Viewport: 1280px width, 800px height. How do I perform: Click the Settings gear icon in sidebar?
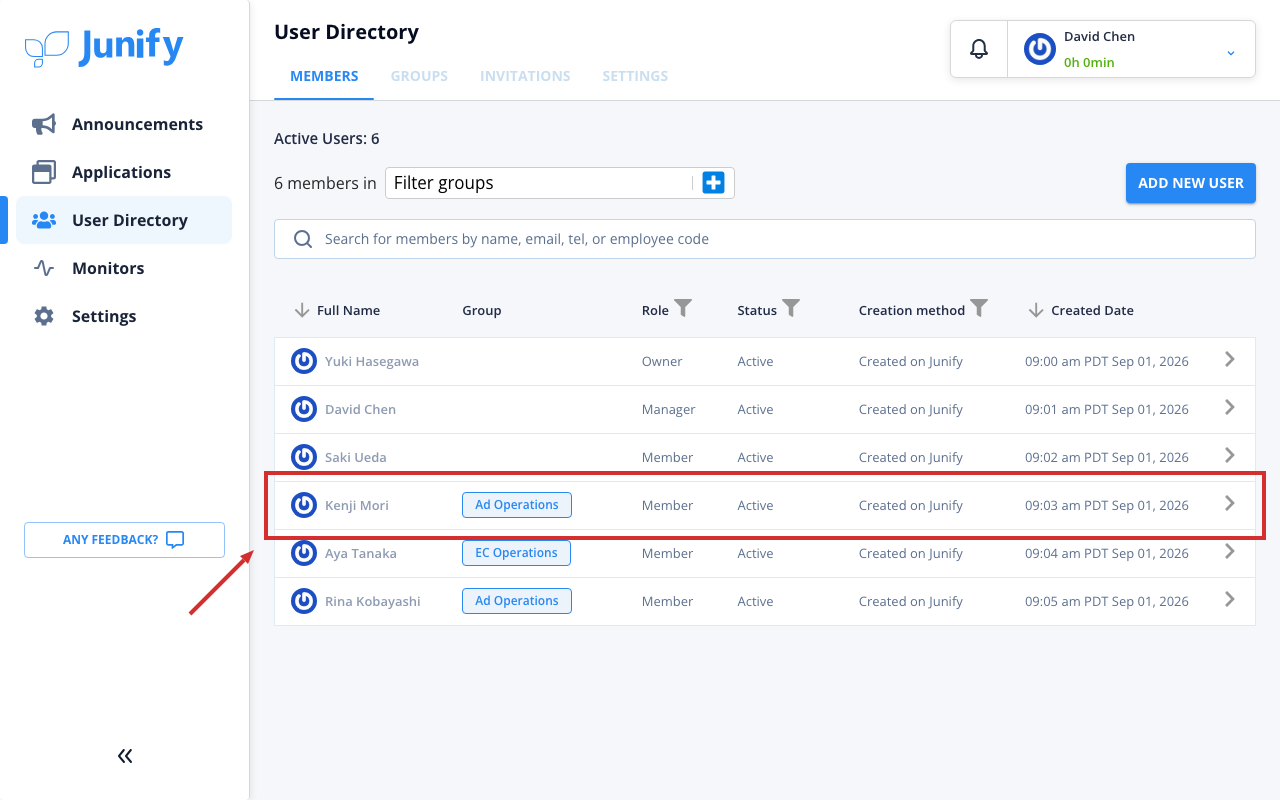(x=44, y=316)
